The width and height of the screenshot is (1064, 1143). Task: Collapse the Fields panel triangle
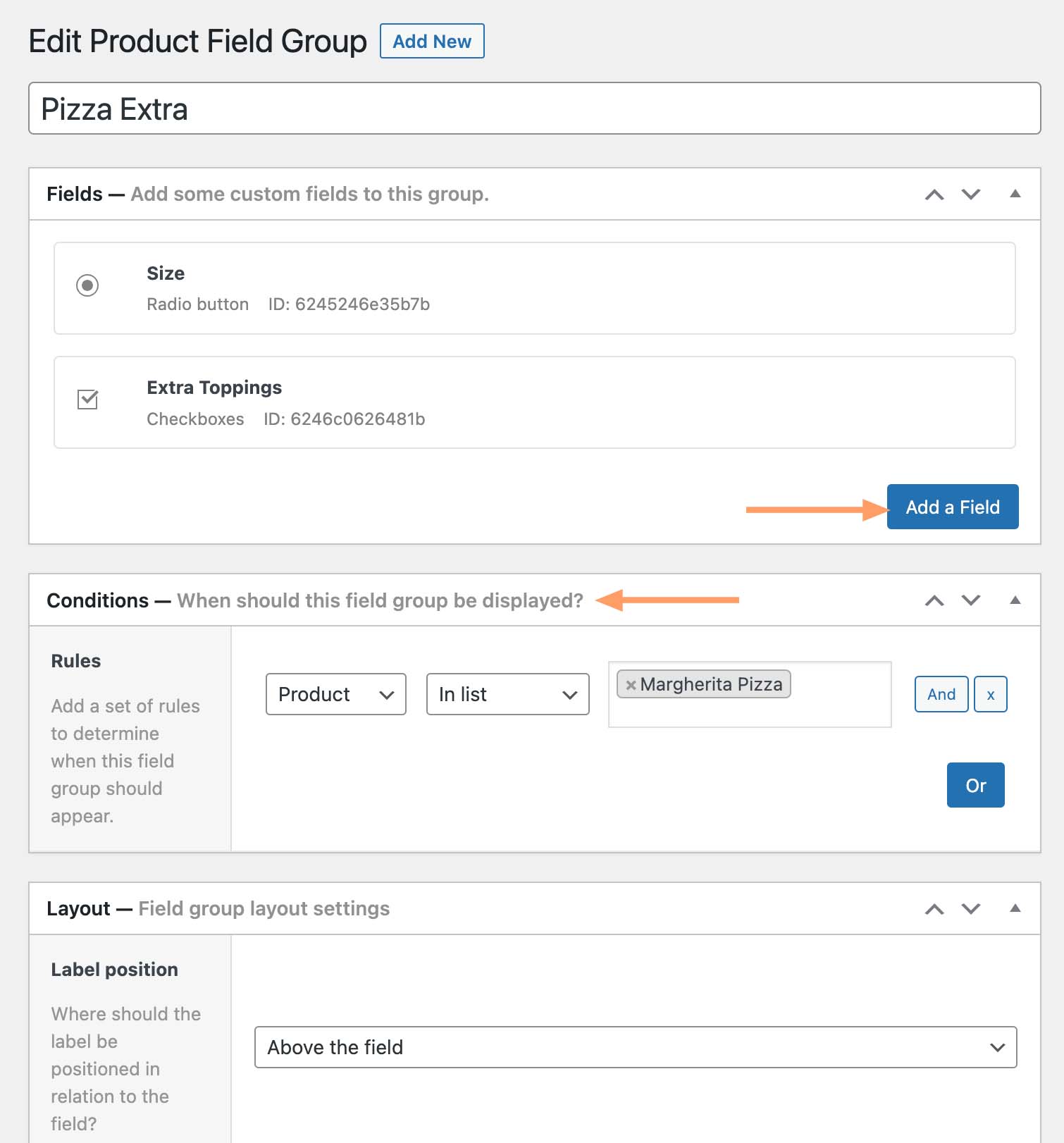[x=1015, y=194]
